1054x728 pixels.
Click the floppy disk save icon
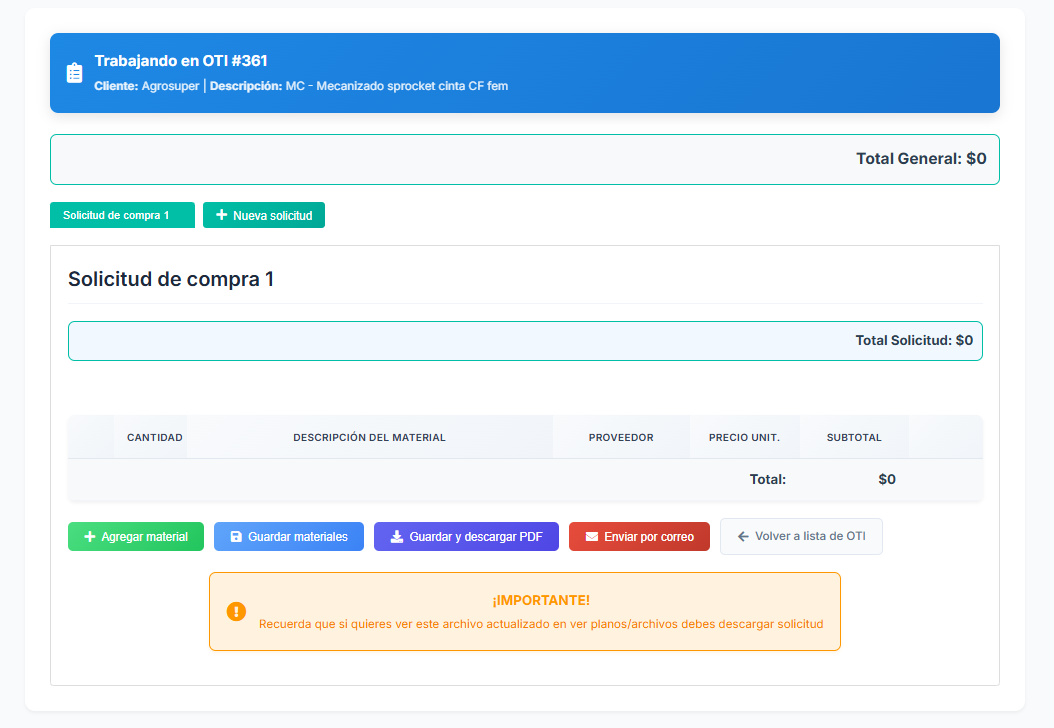[236, 537]
